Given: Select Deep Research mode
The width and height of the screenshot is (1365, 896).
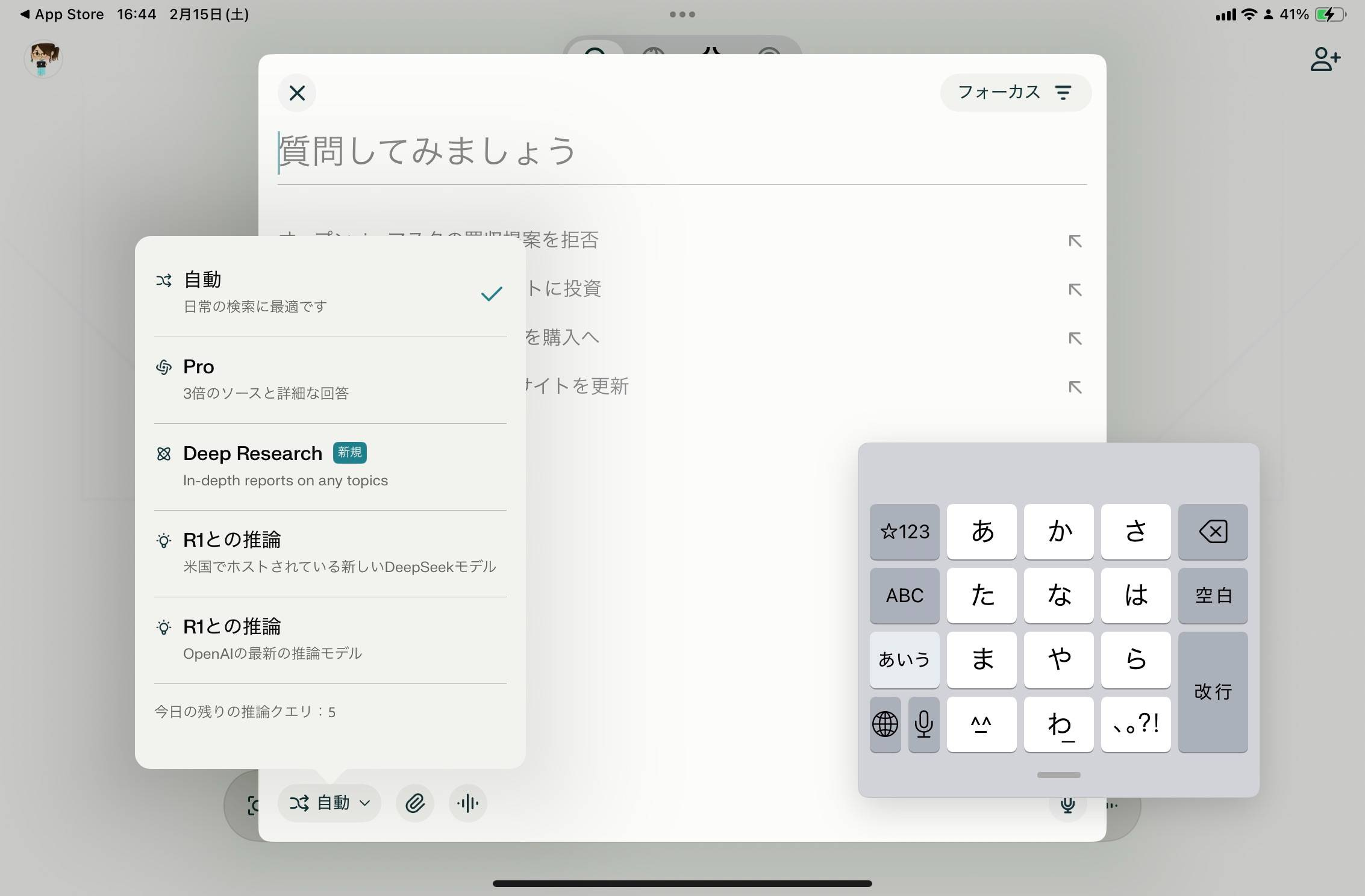Looking at the screenshot, I should pos(330,467).
